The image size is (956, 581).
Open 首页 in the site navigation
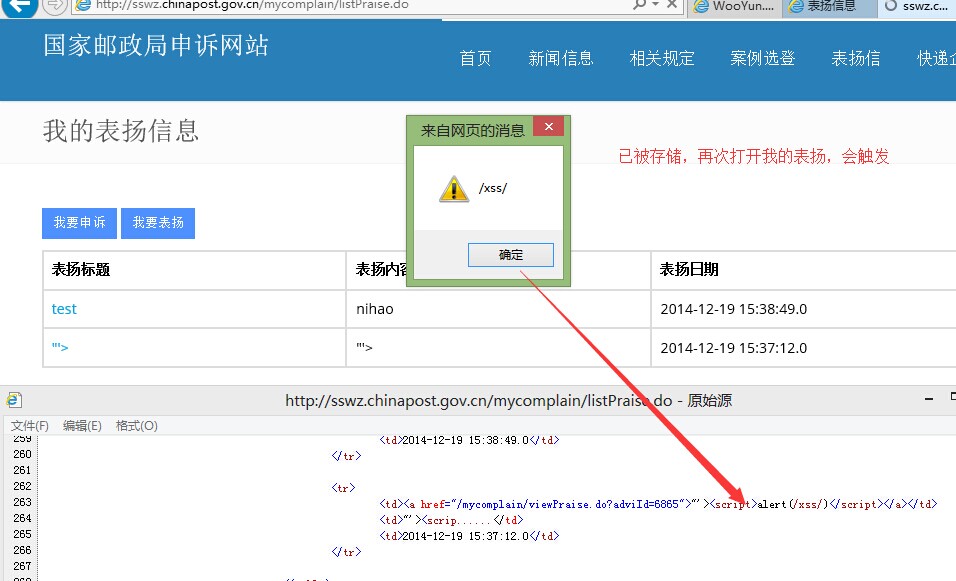point(475,59)
